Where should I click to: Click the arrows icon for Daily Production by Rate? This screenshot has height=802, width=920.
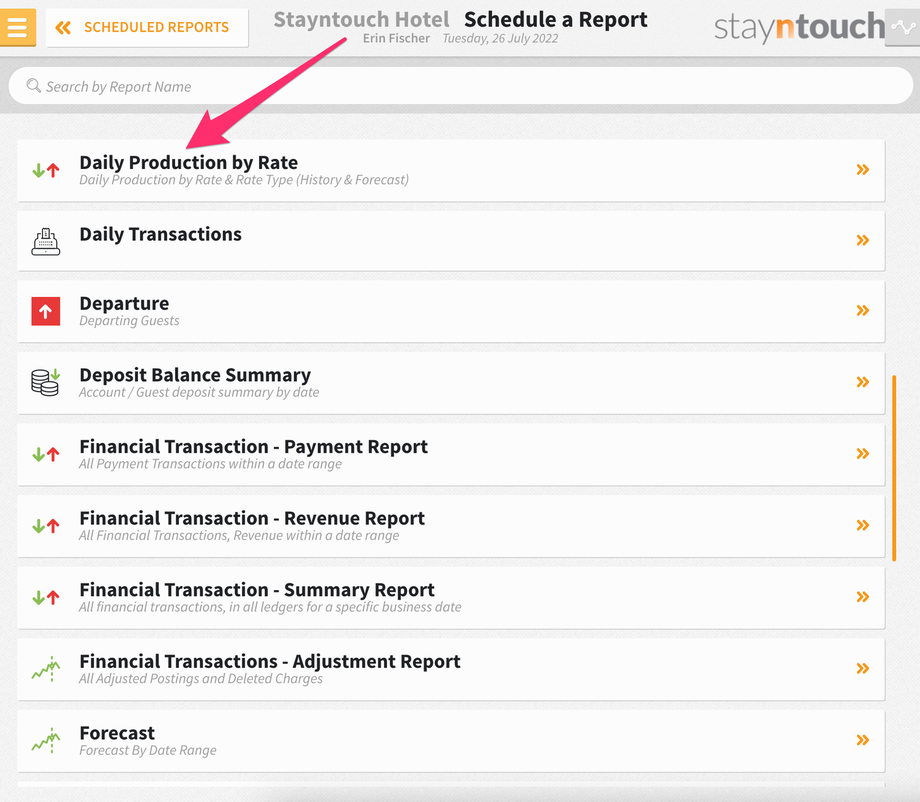[46, 170]
